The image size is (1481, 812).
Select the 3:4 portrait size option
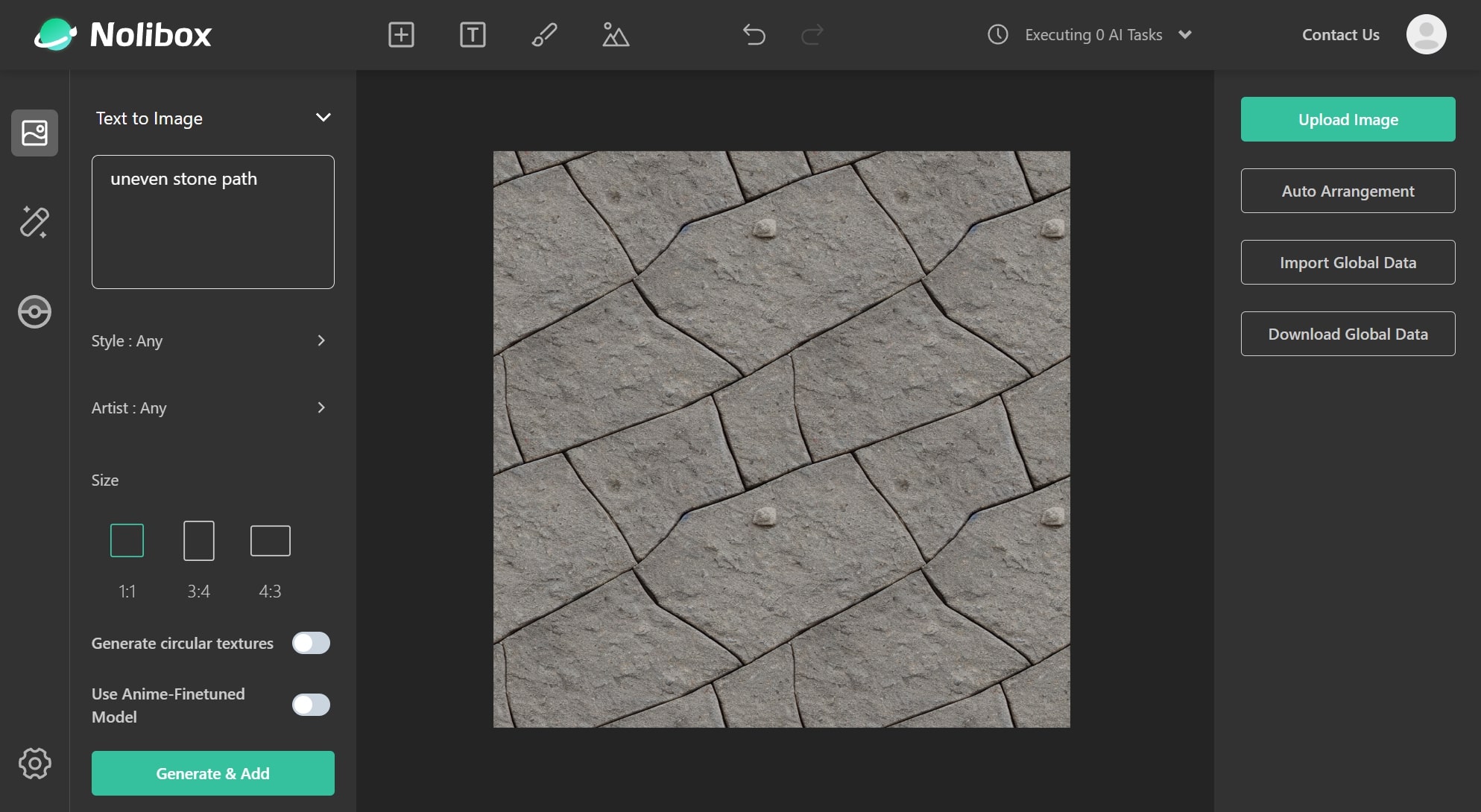[x=198, y=541]
